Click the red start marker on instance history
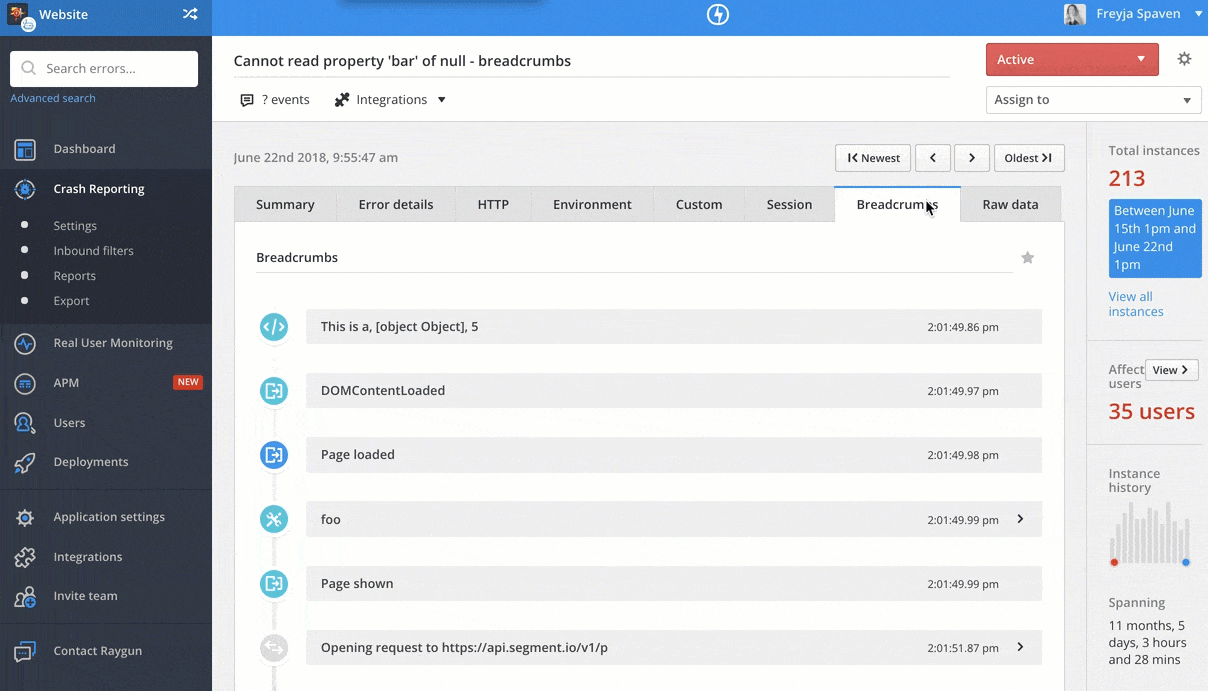The image size is (1208, 691). (1114, 562)
